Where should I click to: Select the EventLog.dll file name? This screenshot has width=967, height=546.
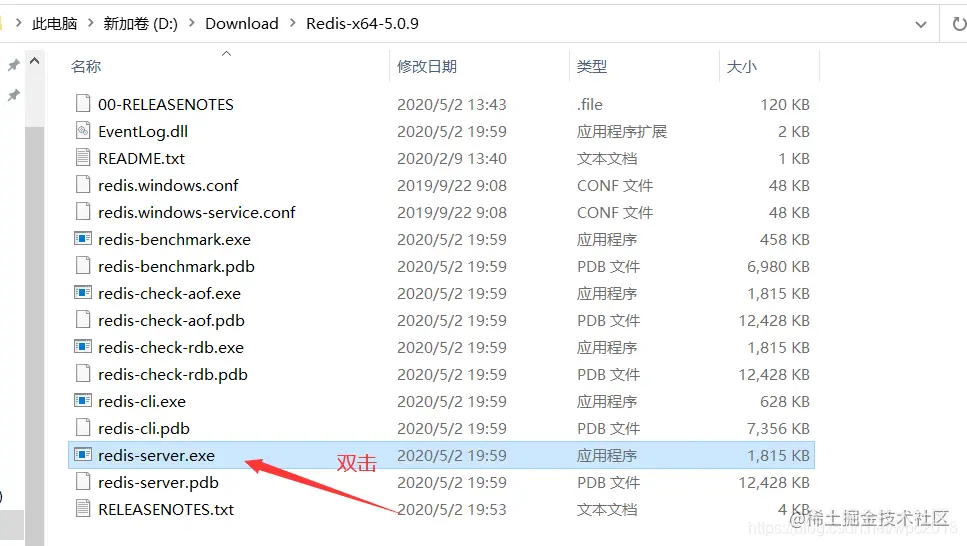(143, 131)
